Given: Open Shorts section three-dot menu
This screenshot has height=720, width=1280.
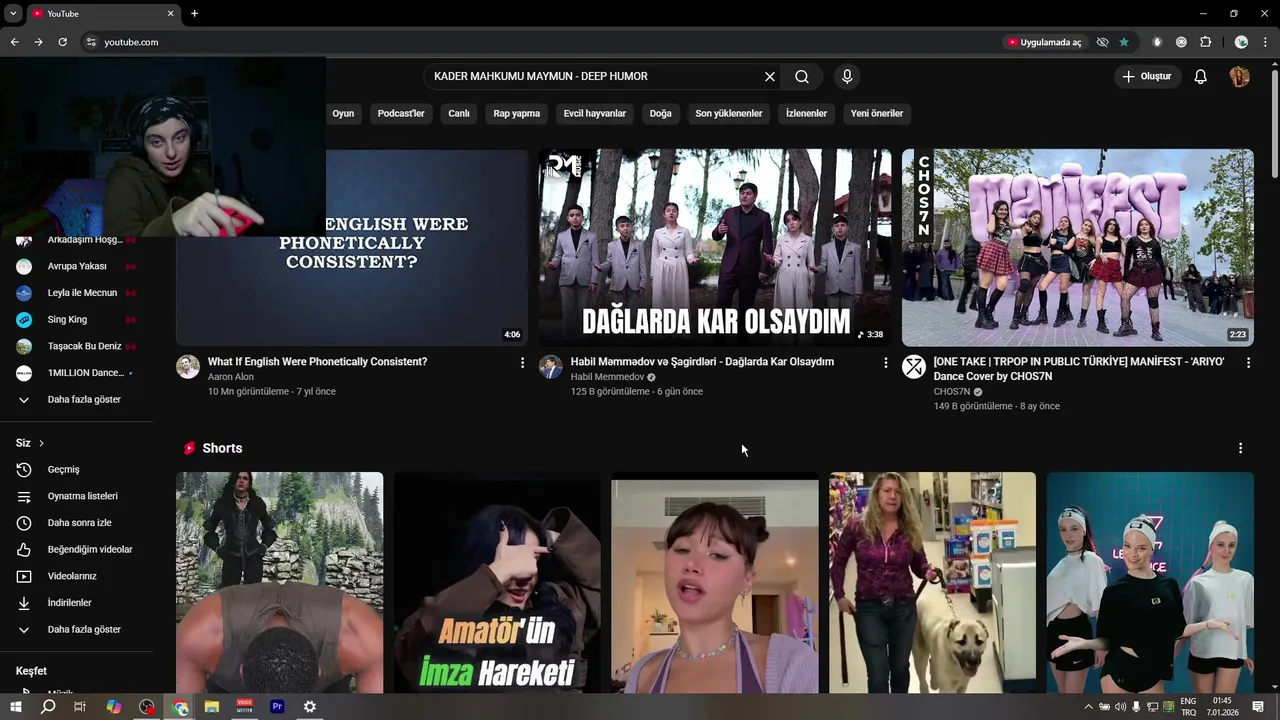Looking at the screenshot, I should [1240, 449].
